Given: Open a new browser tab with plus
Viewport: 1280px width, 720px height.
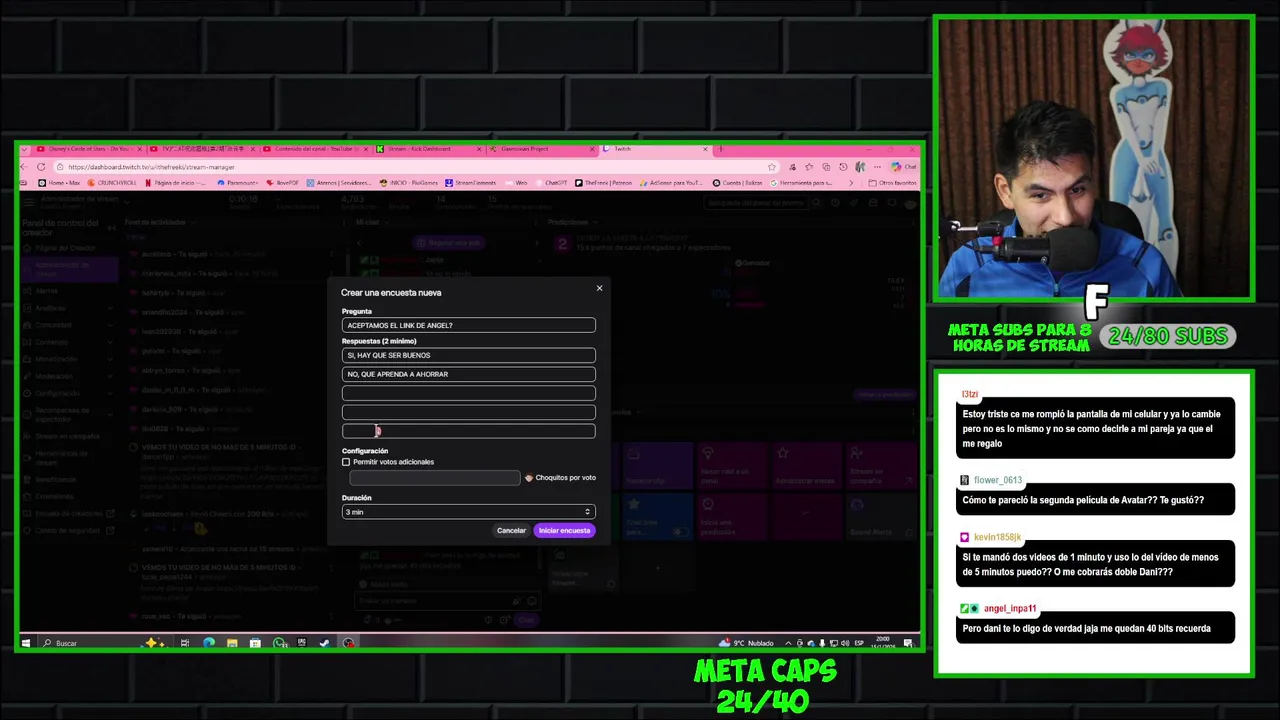Looking at the screenshot, I should coord(720,149).
